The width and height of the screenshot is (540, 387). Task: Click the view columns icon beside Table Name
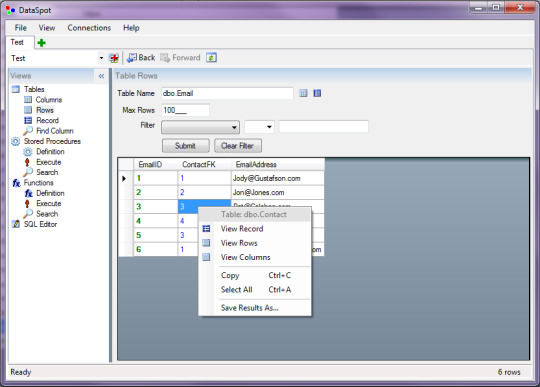[x=303, y=93]
